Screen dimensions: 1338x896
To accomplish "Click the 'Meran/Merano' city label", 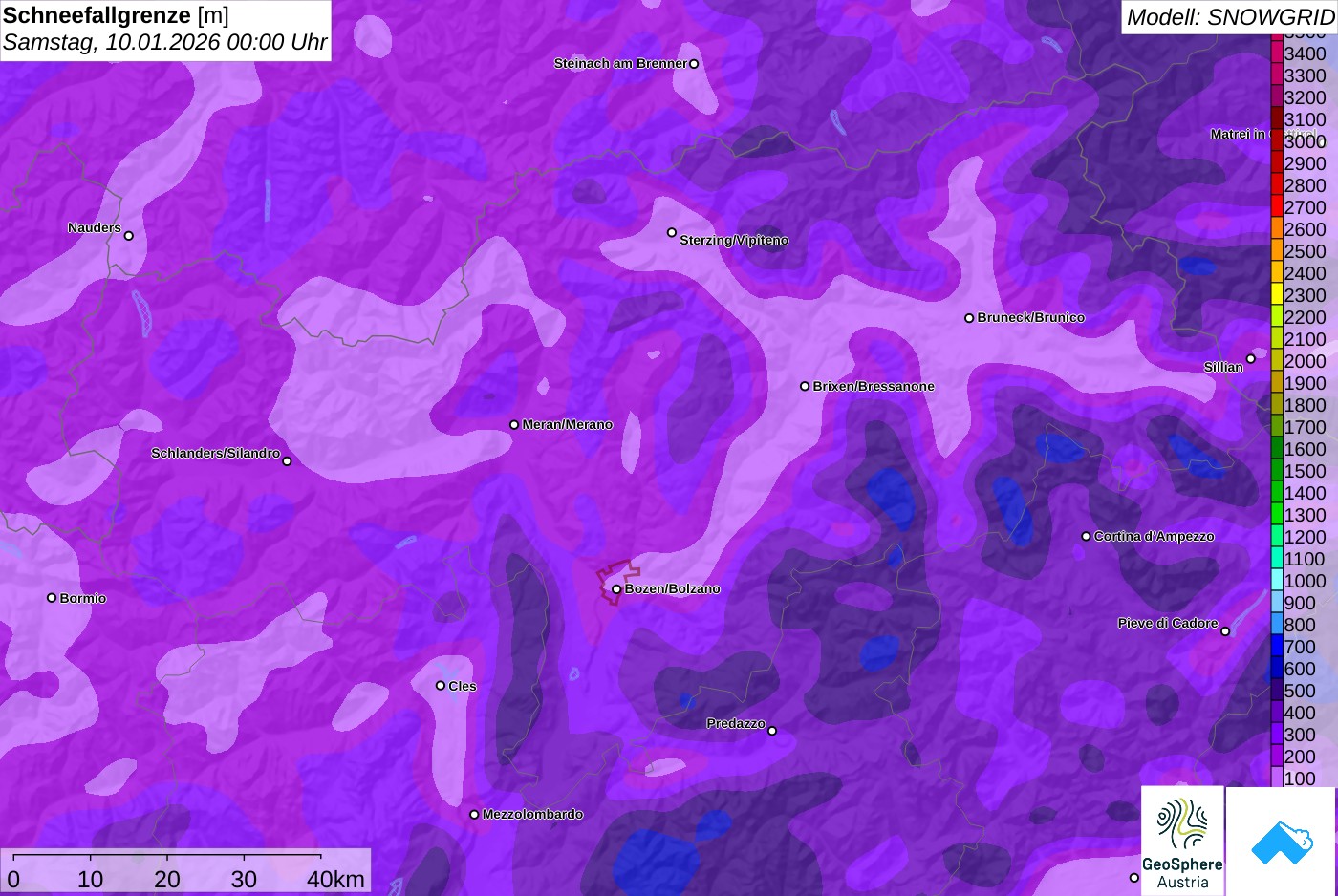I will pyautogui.click(x=568, y=425).
